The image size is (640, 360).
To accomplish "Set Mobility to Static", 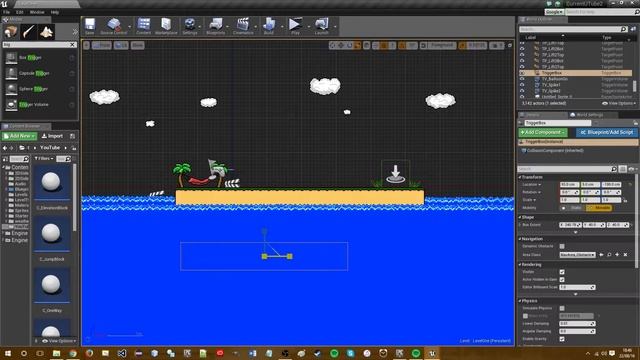I will [573, 208].
